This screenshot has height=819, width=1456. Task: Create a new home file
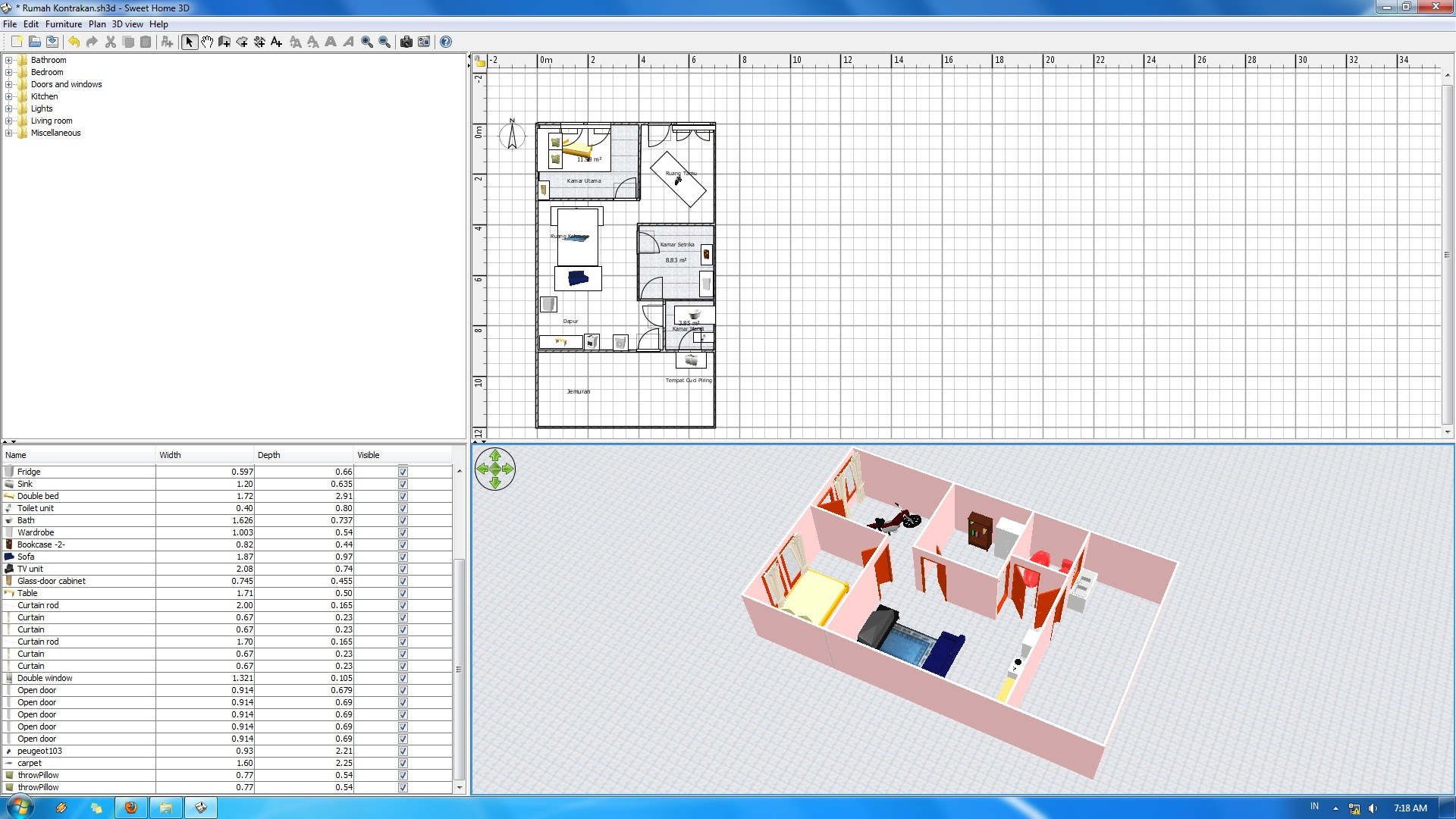pyautogui.click(x=17, y=42)
